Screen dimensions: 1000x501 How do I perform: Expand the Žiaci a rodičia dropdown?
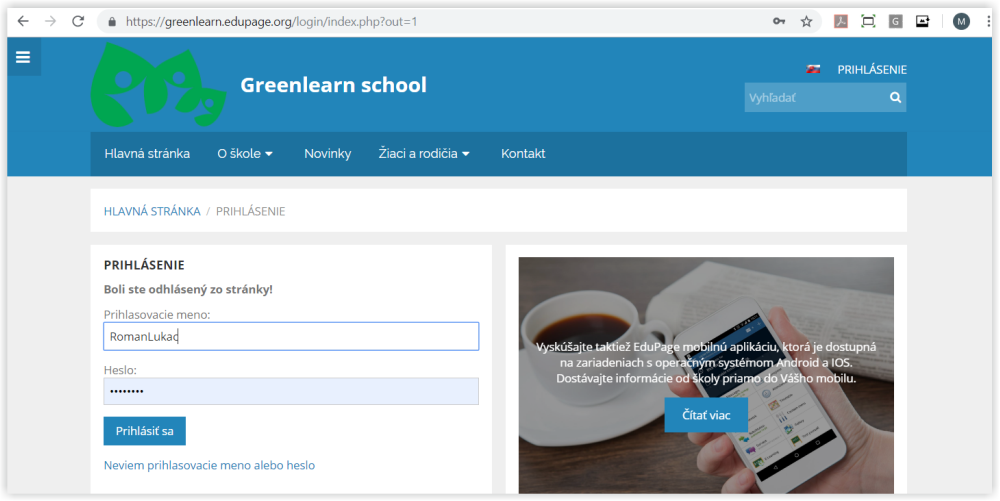click(x=424, y=154)
